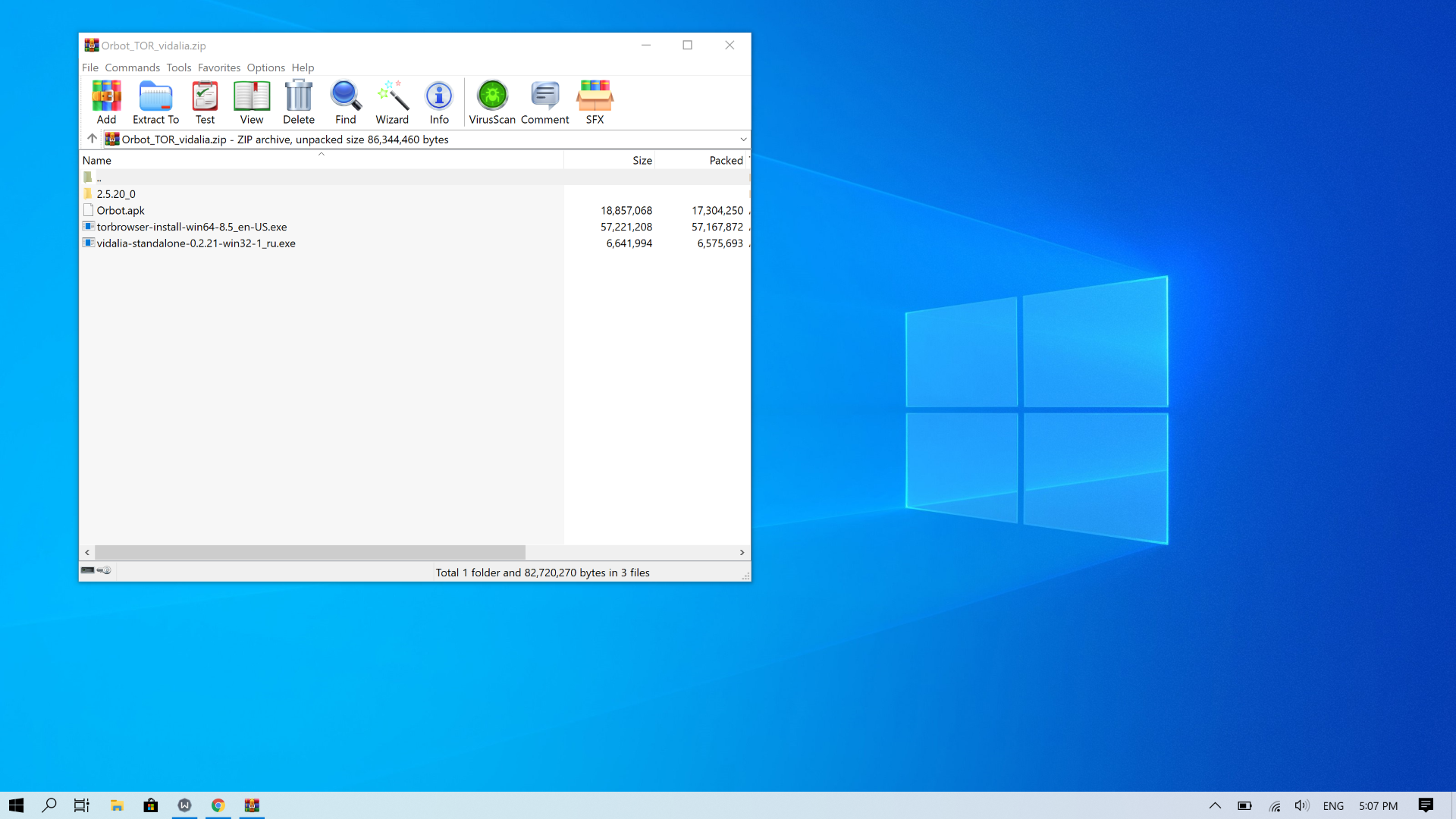Open the notification Action Center
Viewport: 1456px width, 819px height.
tap(1426, 805)
